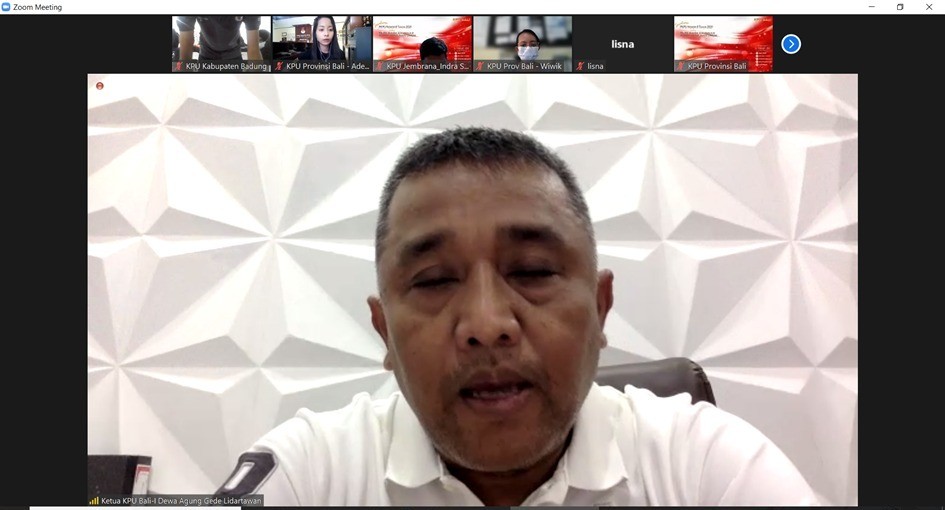This screenshot has height=510, width=945.
Task: Click signal strength icon beside Ketua KPU Bali
Action: (94, 500)
